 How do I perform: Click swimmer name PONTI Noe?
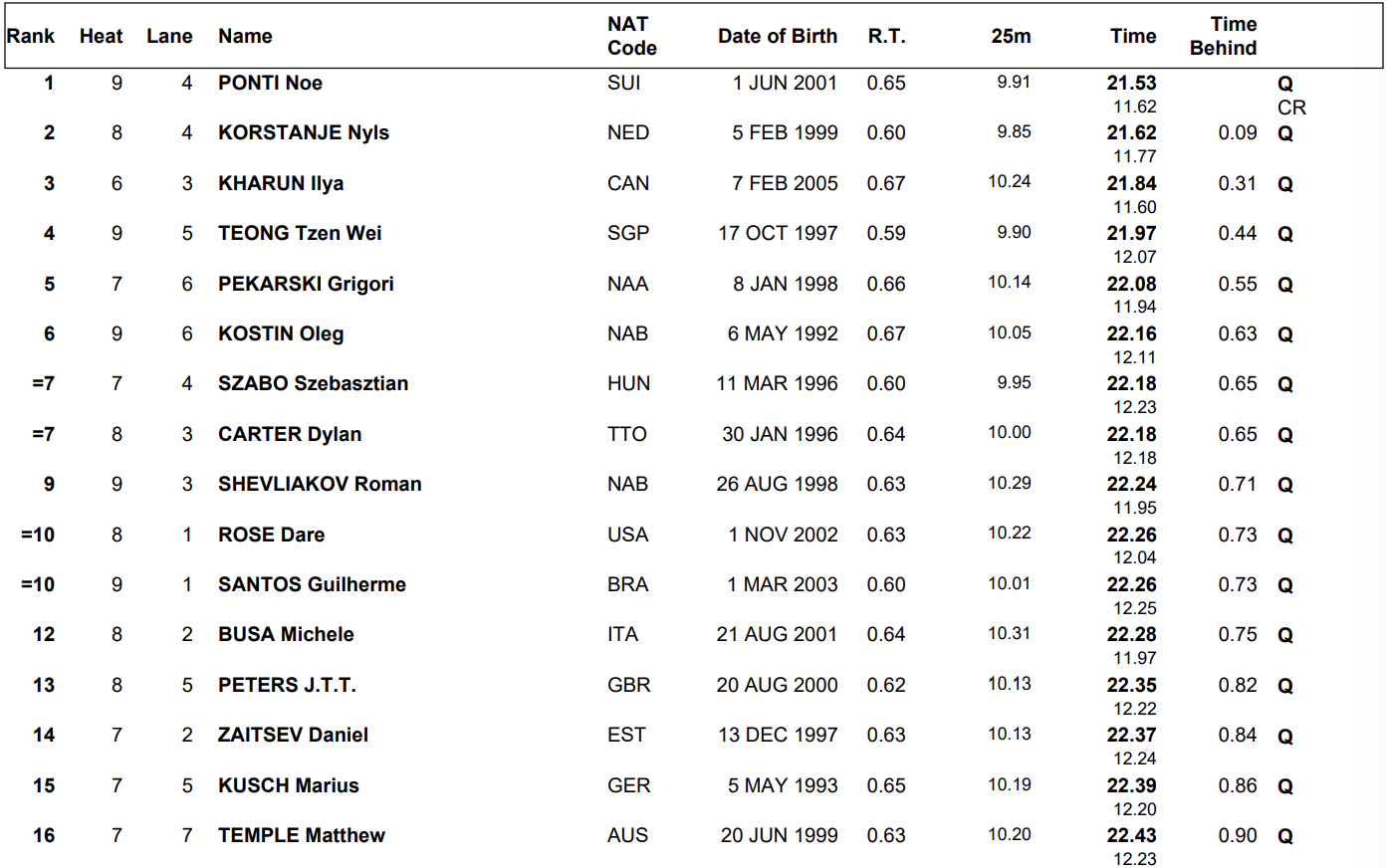click(x=270, y=83)
